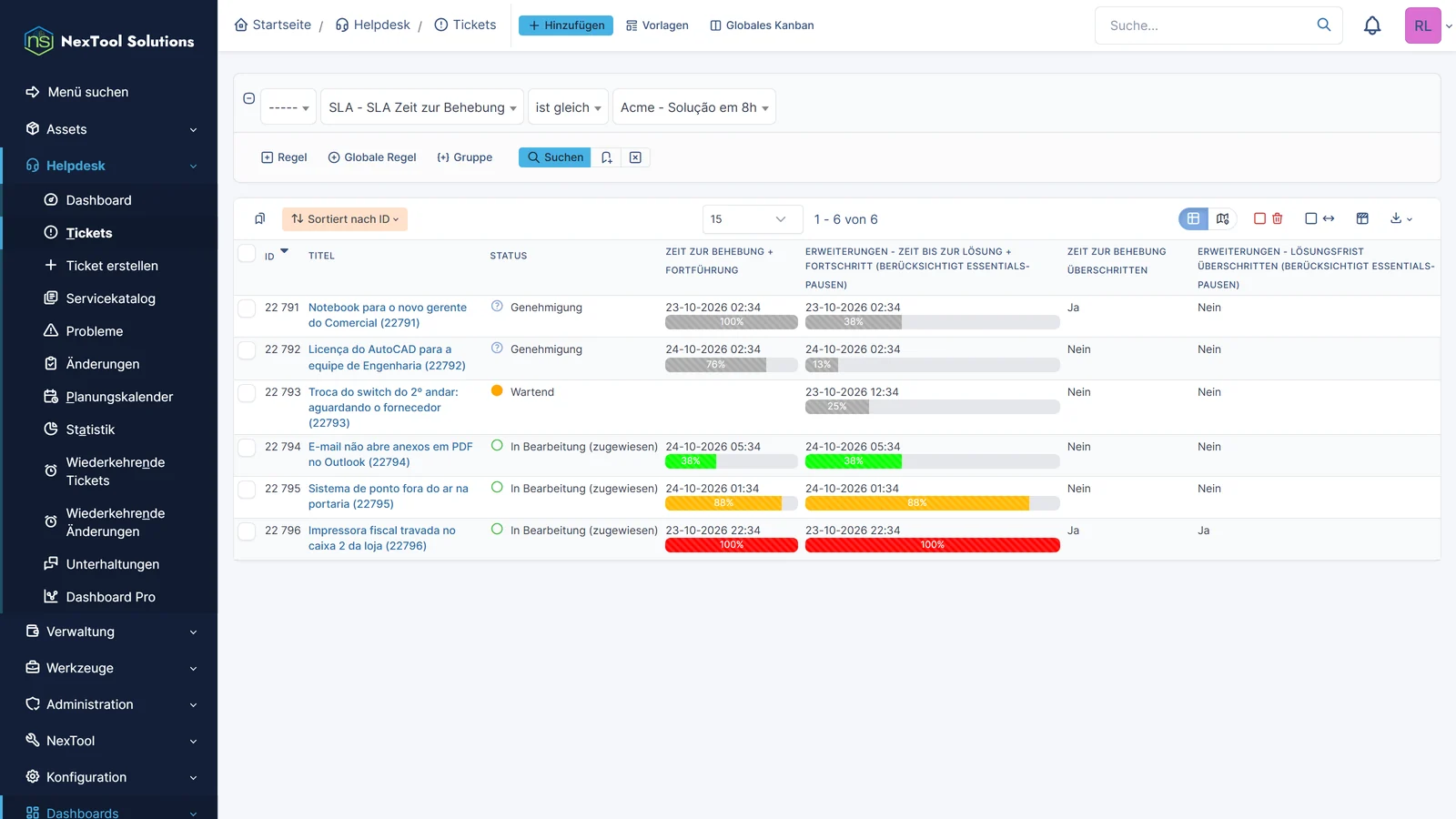Check the box for ticket 22 793
The height and width of the screenshot is (819, 1456).
247,392
